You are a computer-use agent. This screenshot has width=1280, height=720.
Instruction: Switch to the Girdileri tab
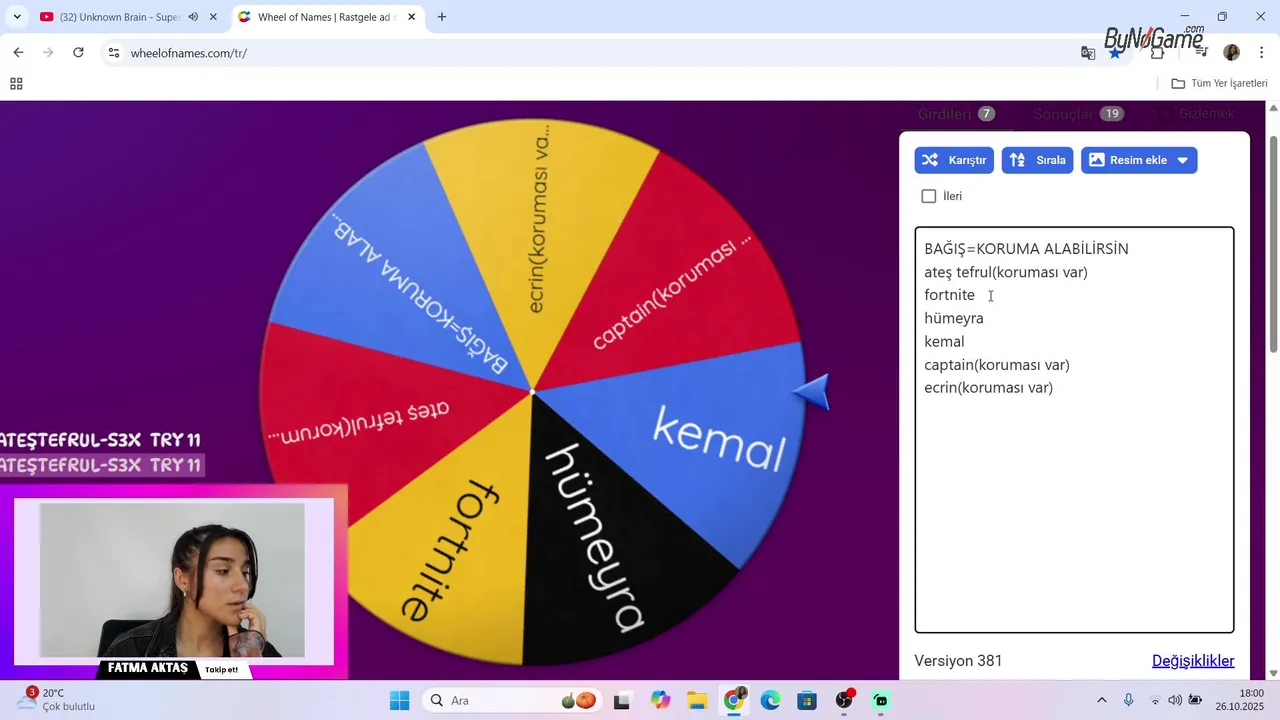(957, 114)
